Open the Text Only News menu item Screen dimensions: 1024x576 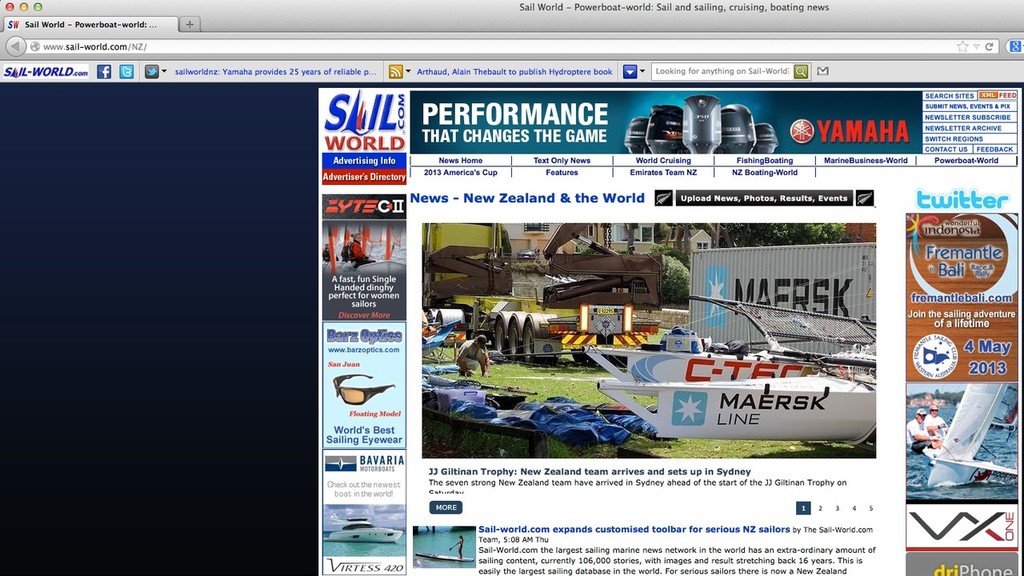click(x=562, y=160)
